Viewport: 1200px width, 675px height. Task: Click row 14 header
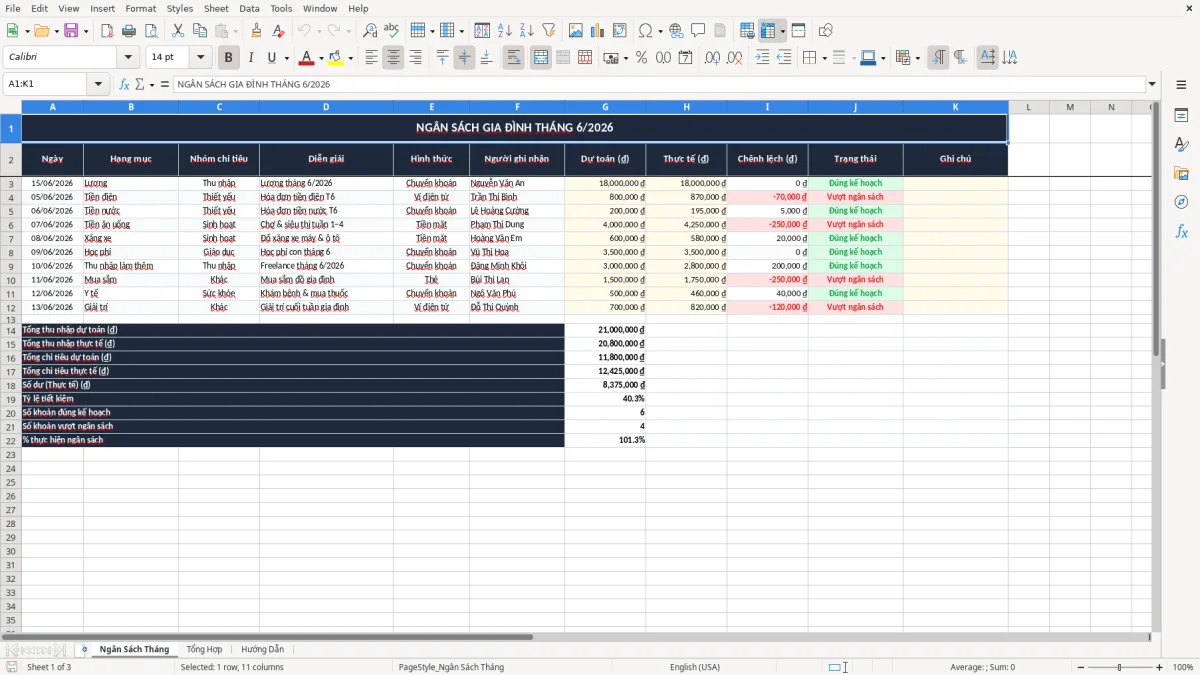11,330
